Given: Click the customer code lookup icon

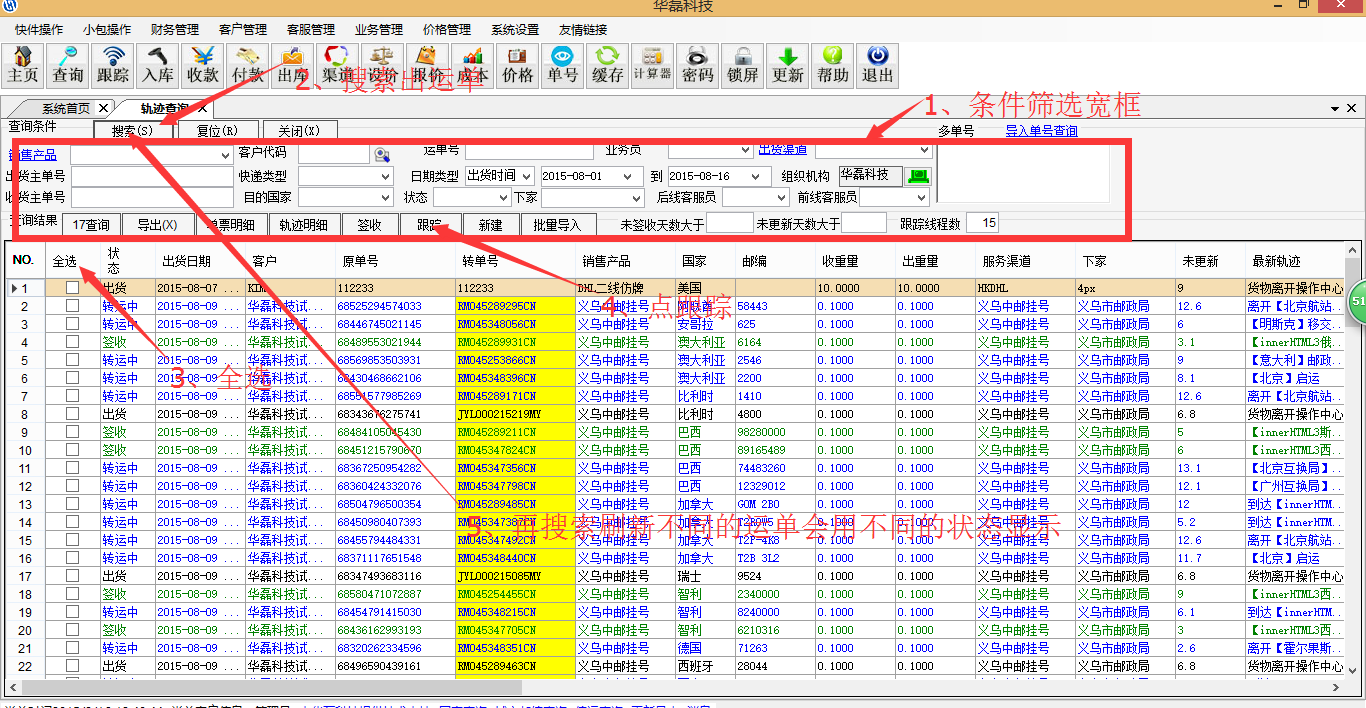Looking at the screenshot, I should [x=381, y=154].
